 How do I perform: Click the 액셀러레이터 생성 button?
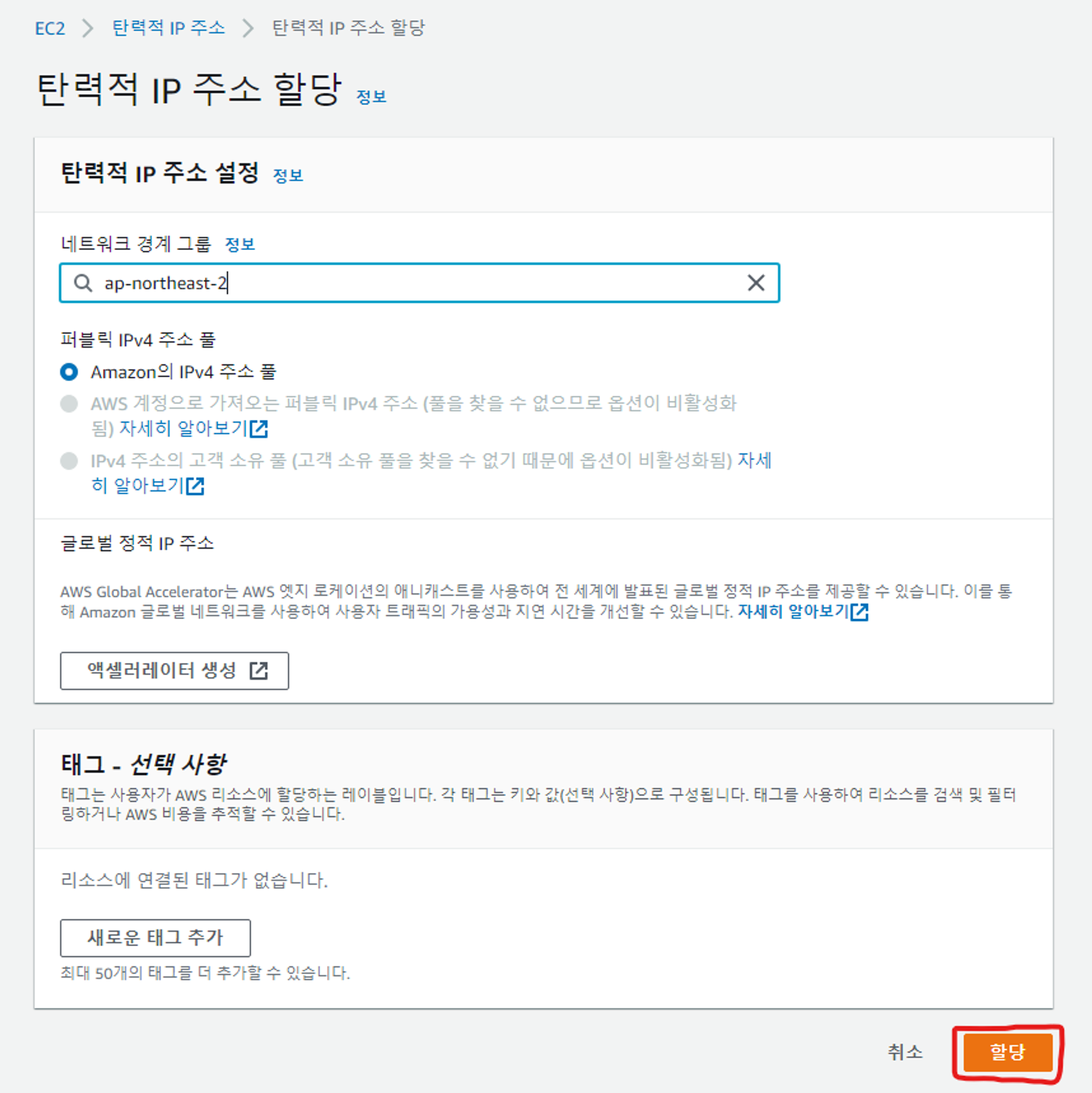click(x=174, y=670)
